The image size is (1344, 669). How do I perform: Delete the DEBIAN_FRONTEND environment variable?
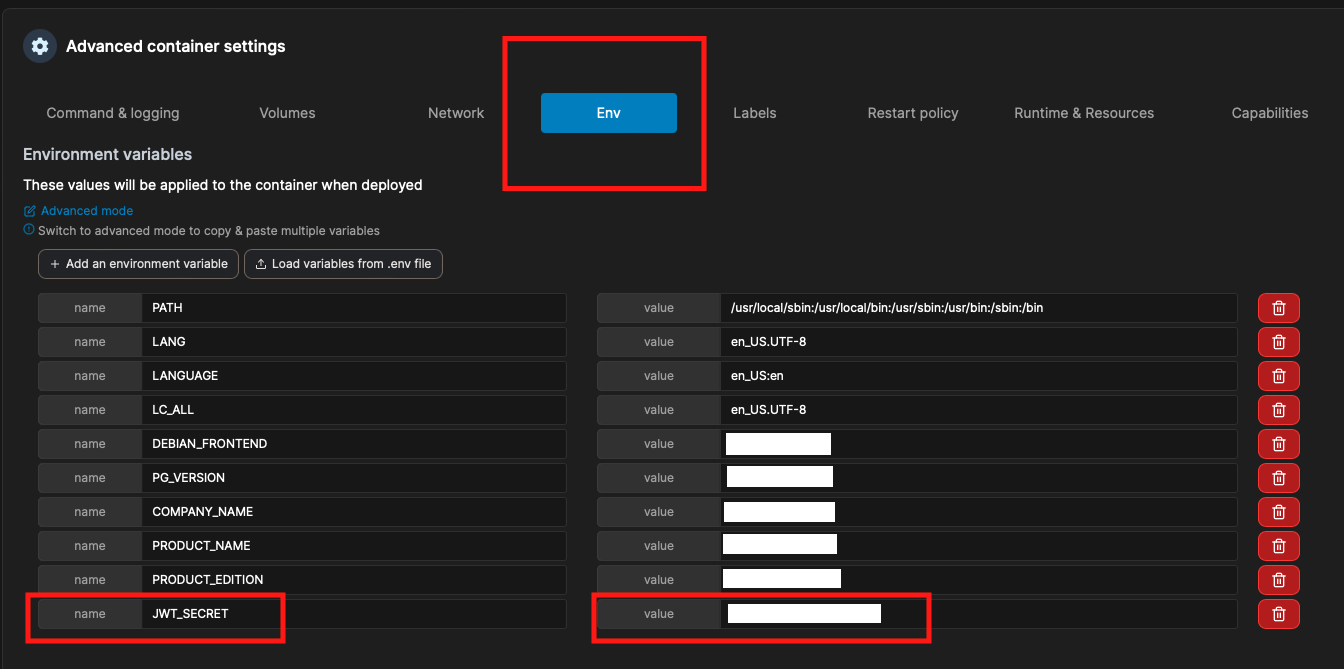click(1278, 444)
